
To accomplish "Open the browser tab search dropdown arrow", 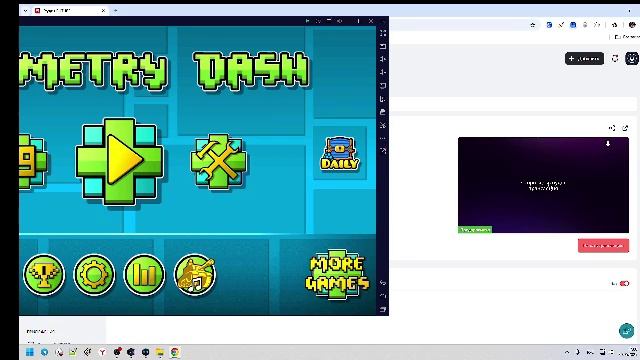I will coord(26,11).
